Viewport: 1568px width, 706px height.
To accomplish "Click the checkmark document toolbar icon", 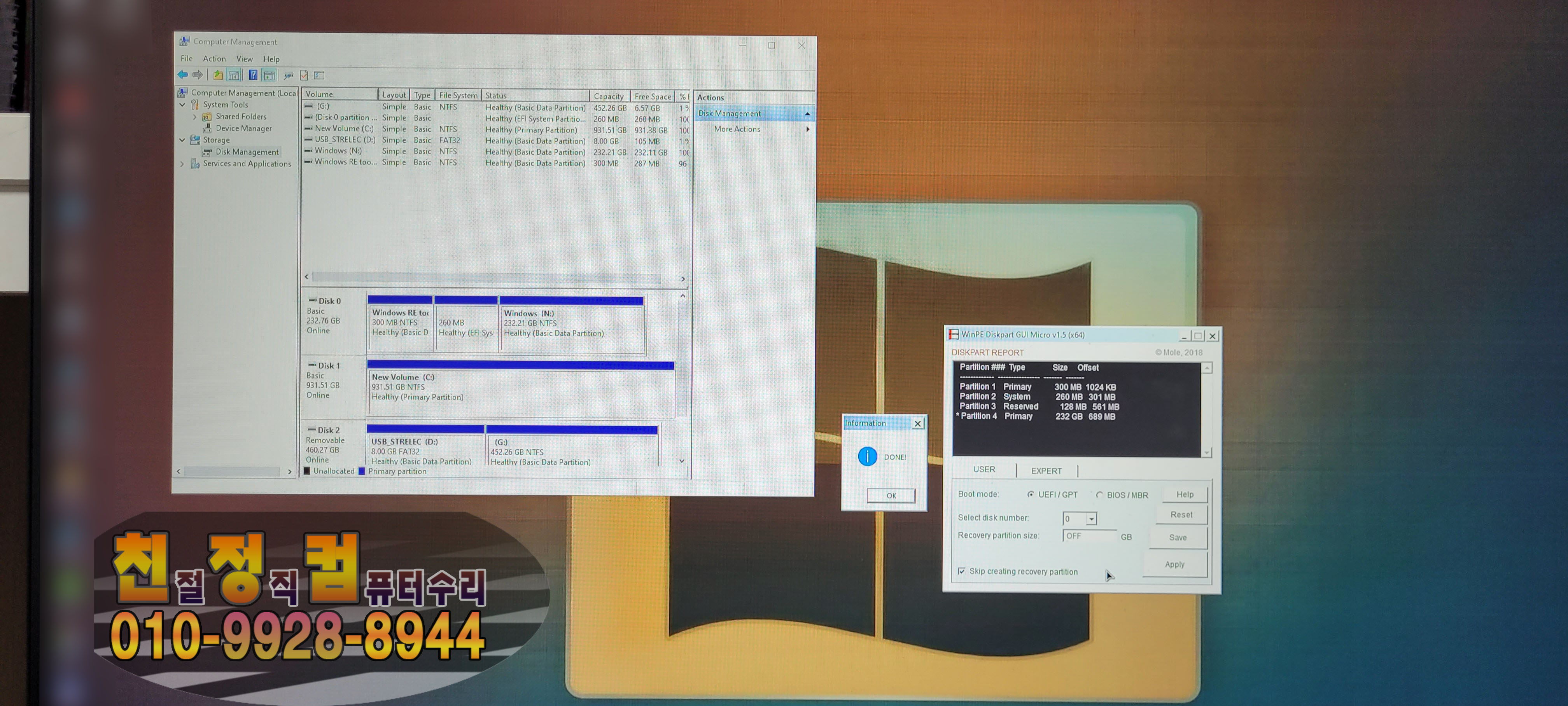I will tap(304, 75).
